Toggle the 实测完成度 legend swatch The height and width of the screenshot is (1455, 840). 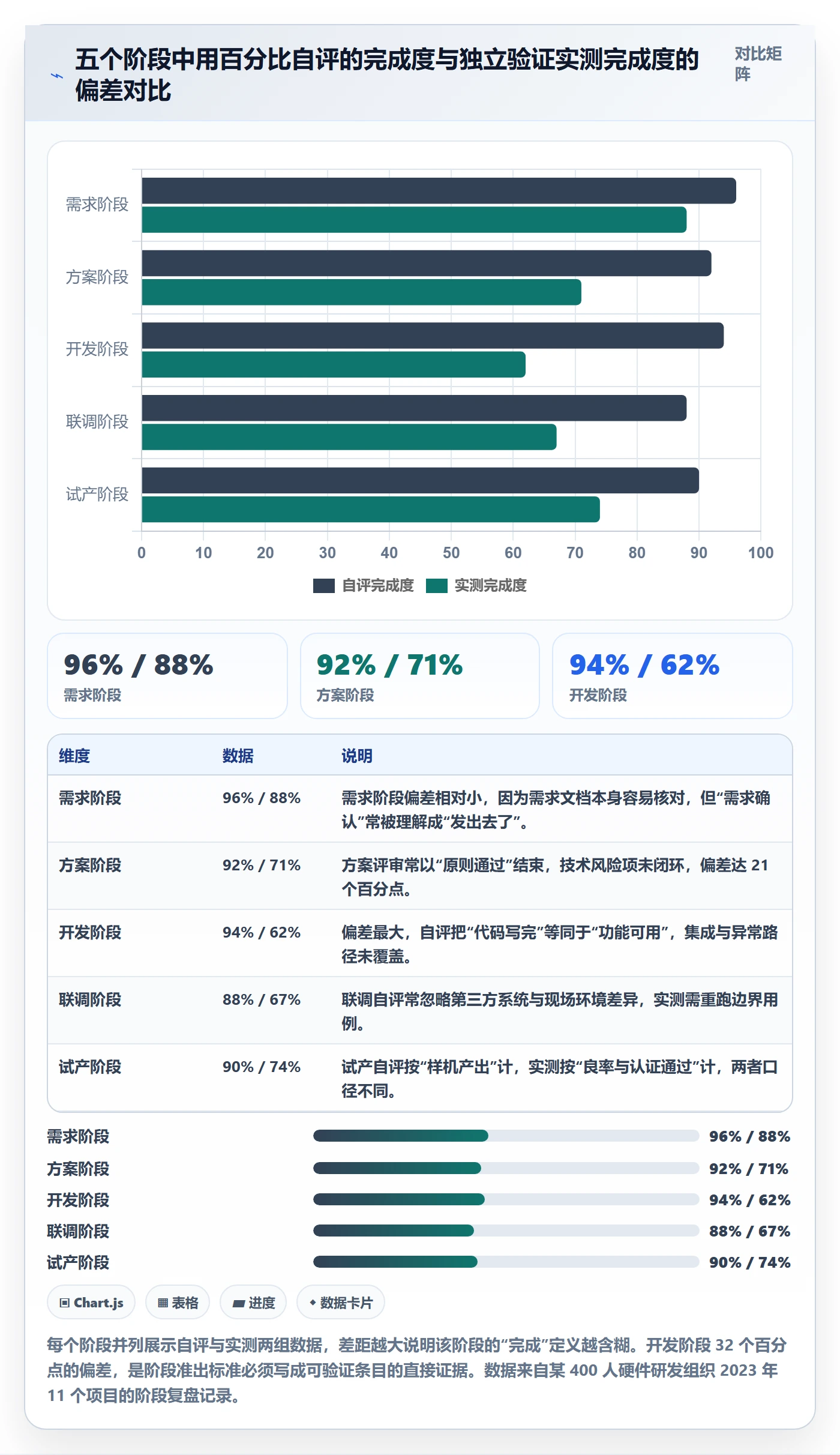(436, 586)
